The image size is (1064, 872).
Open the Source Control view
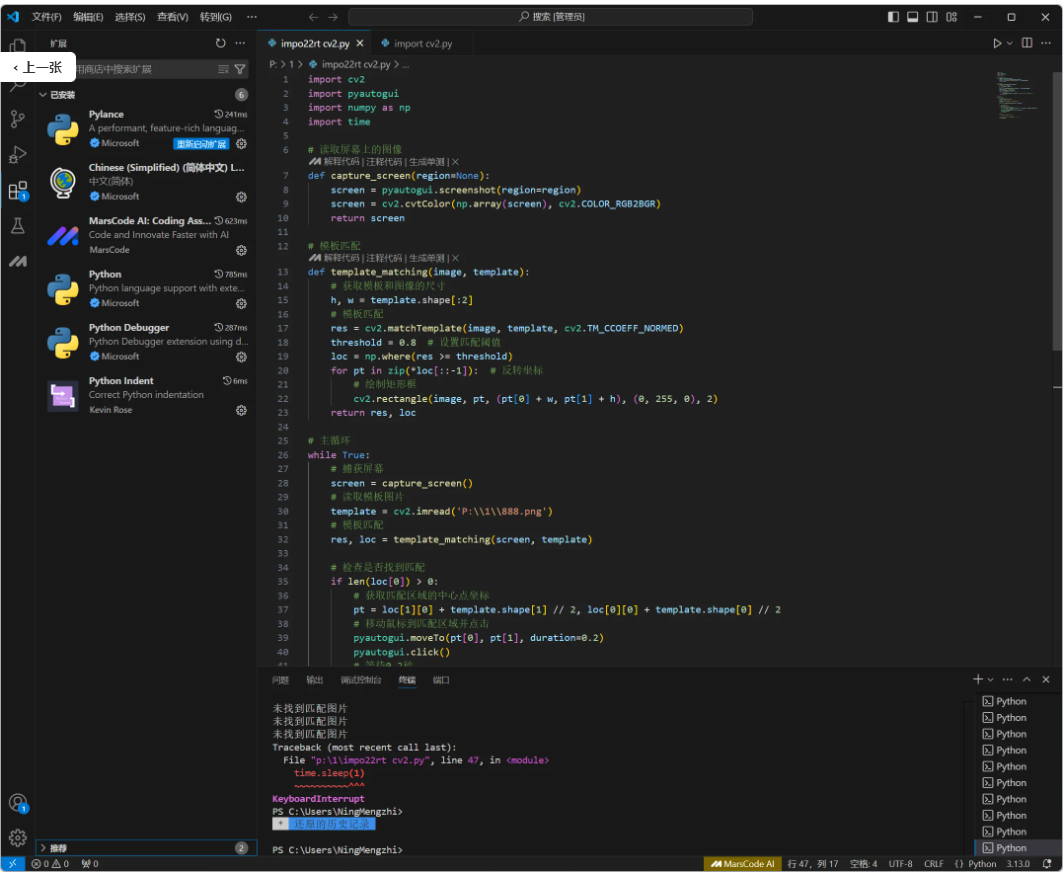[17, 120]
